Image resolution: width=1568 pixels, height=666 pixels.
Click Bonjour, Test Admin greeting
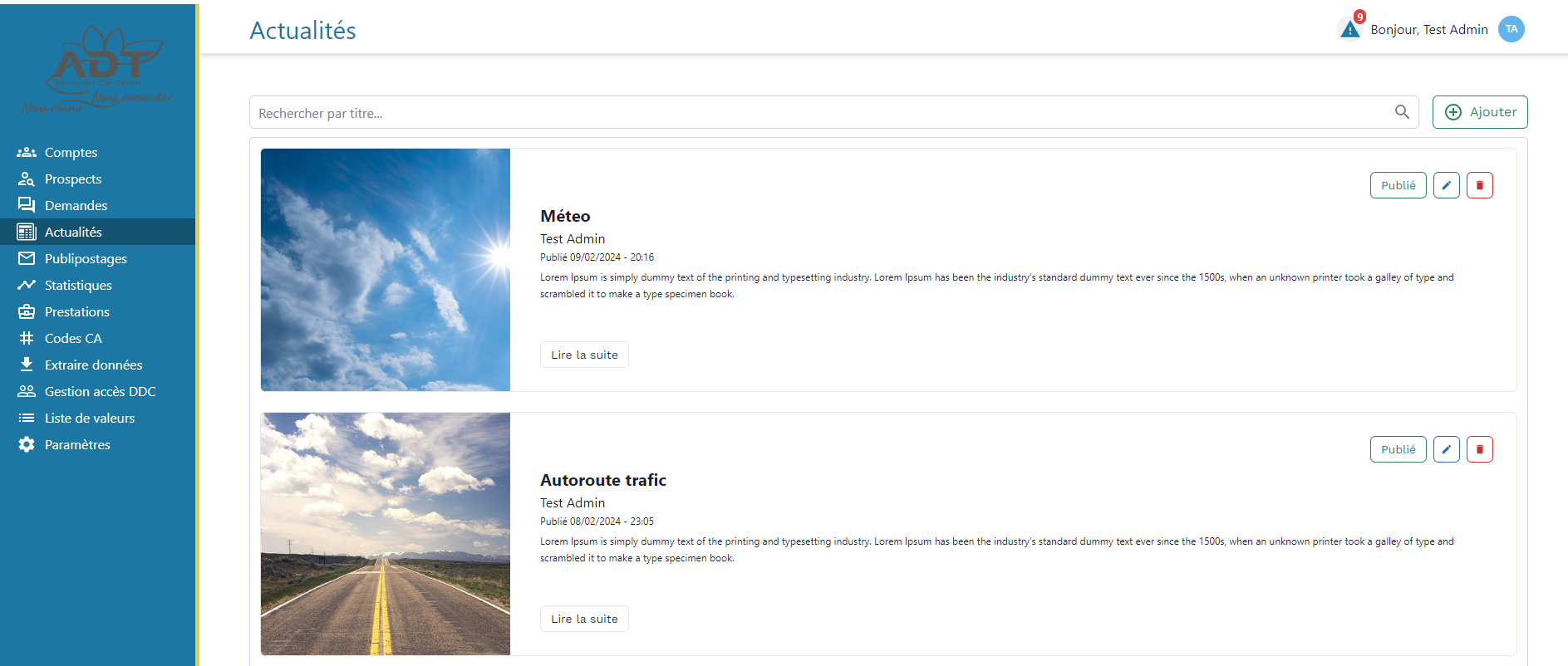(1429, 29)
